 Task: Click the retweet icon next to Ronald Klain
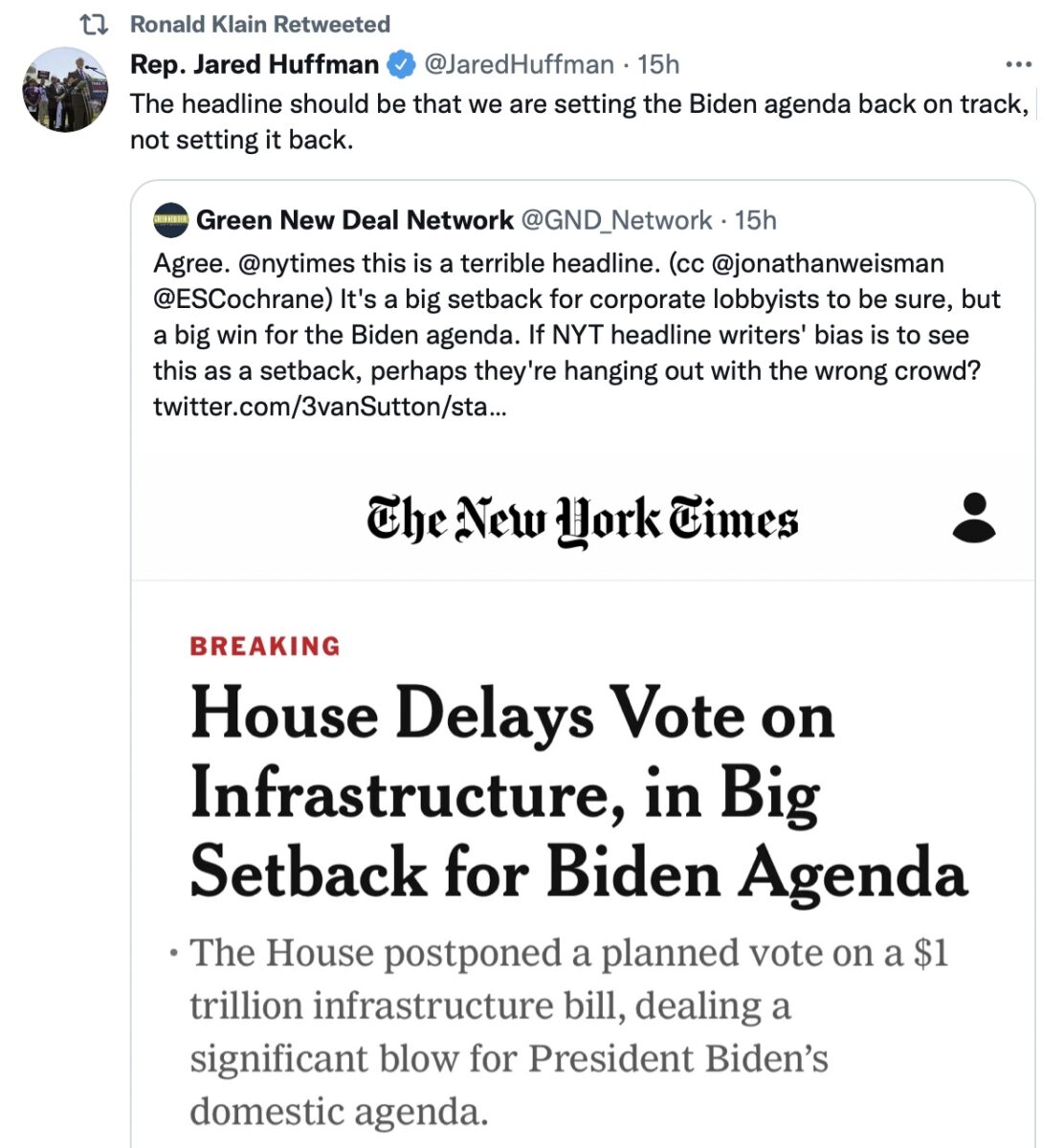[x=93, y=24]
